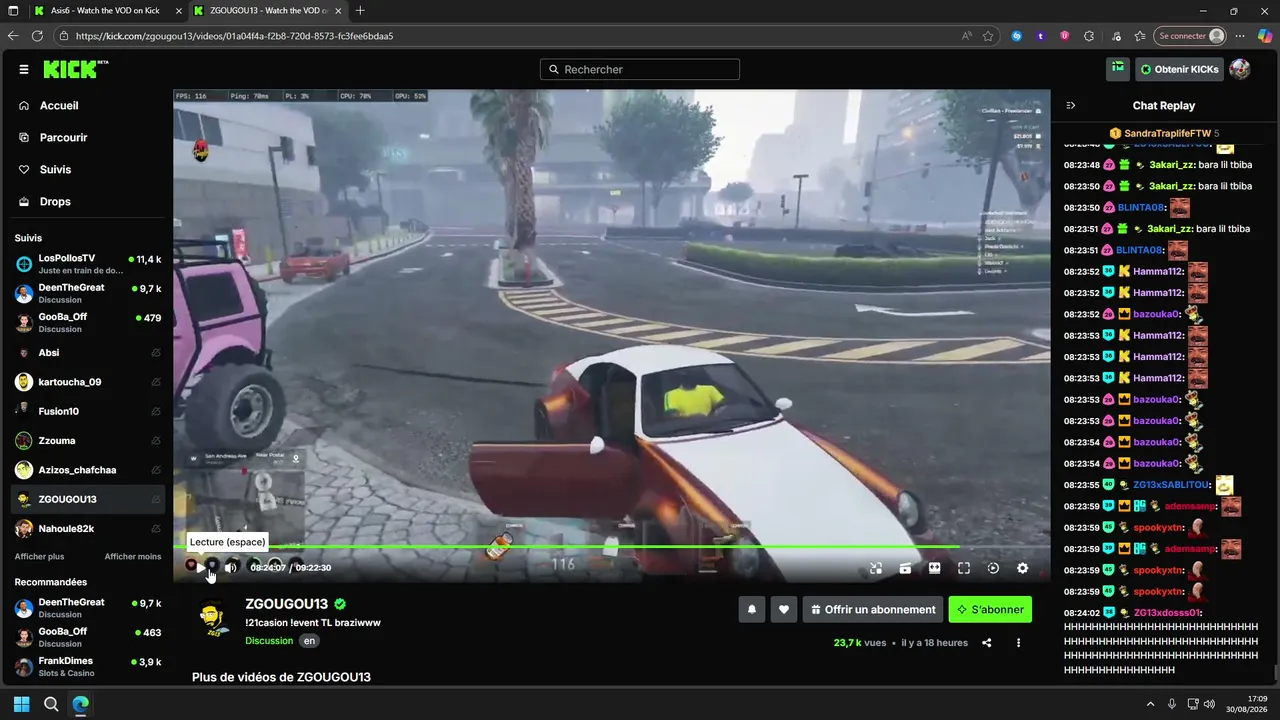Share the video via share icon
The image size is (1280, 720).
coord(987,643)
